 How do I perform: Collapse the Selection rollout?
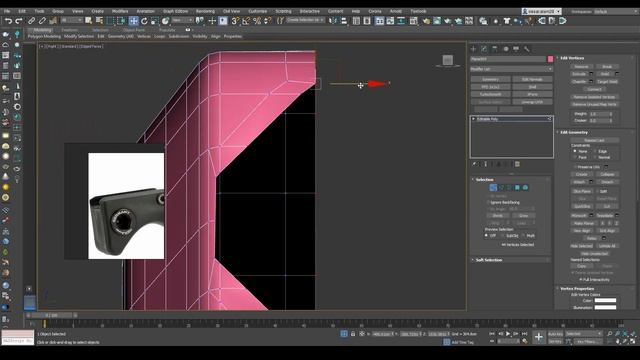pos(484,180)
